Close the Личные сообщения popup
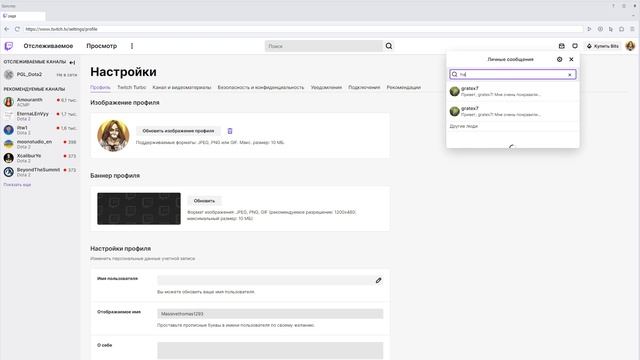The width and height of the screenshot is (640, 360). pyautogui.click(x=571, y=59)
